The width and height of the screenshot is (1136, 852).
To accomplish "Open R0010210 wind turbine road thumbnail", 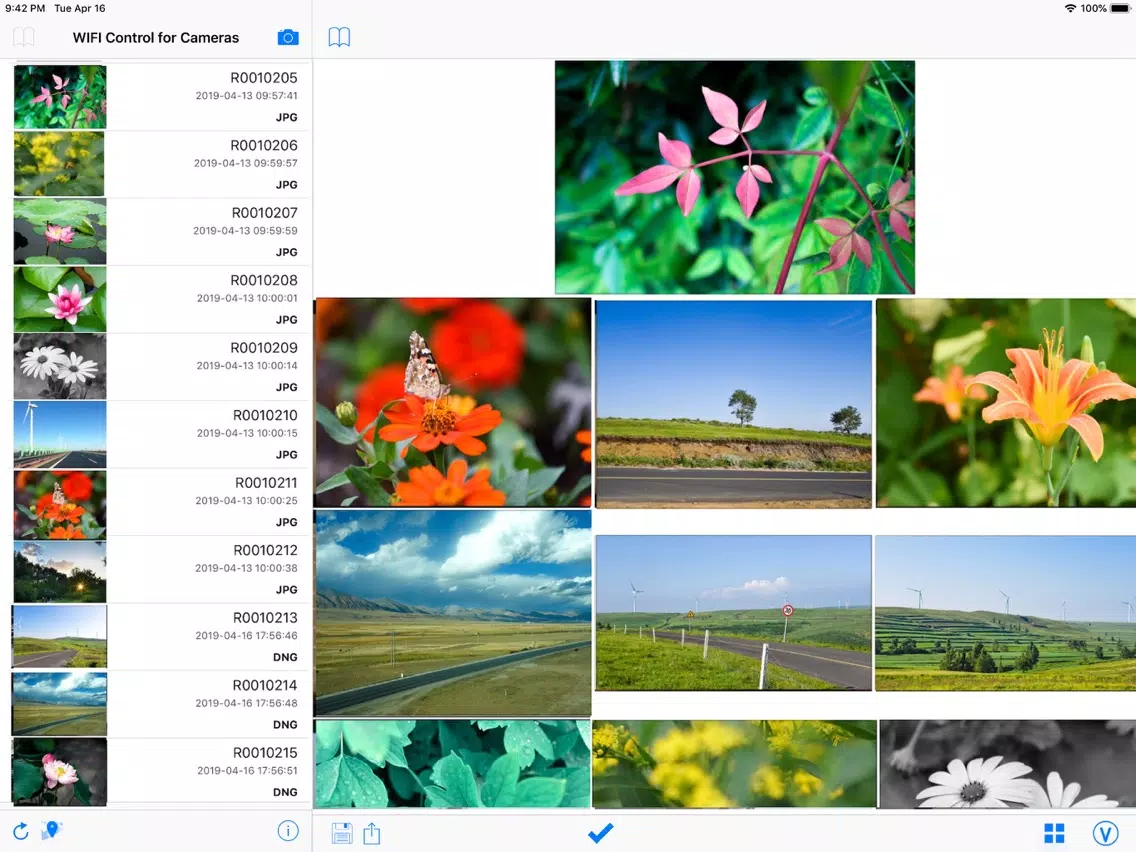I will tap(60, 435).
